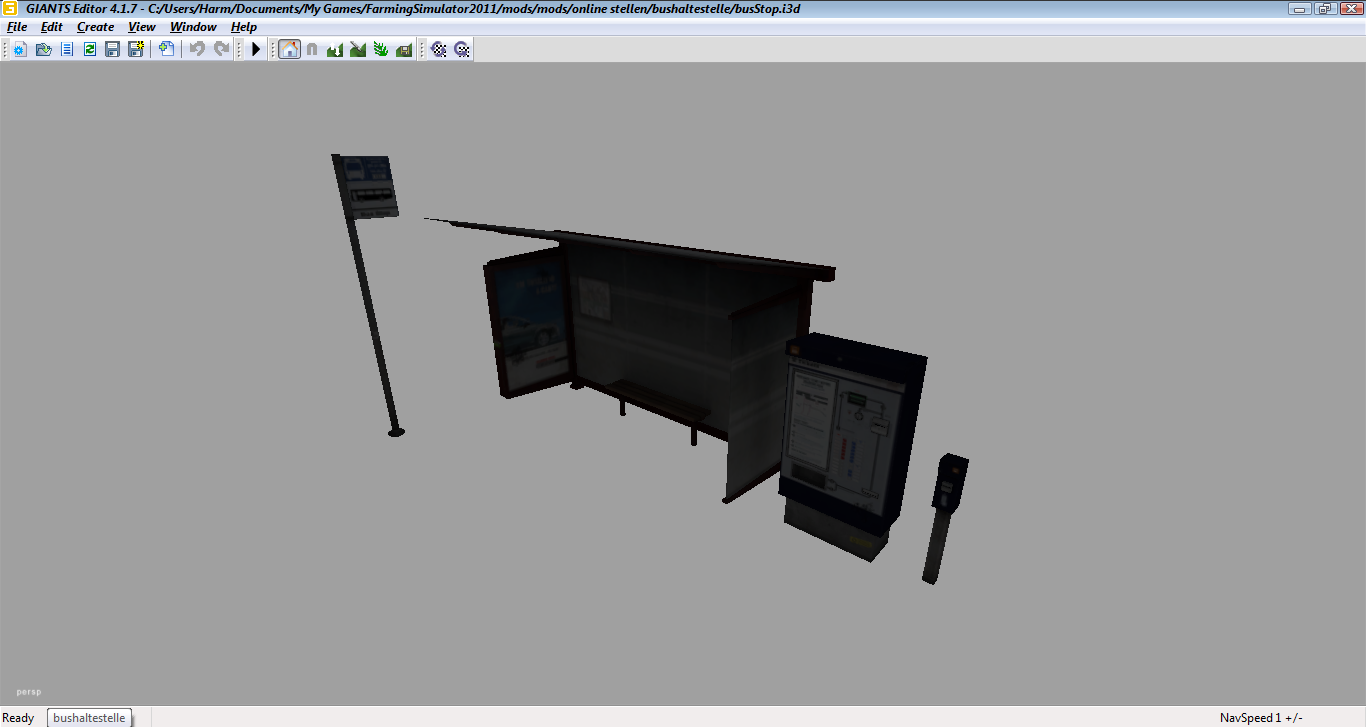
Task: Select terrain paint brush icon
Action: [x=358, y=49]
